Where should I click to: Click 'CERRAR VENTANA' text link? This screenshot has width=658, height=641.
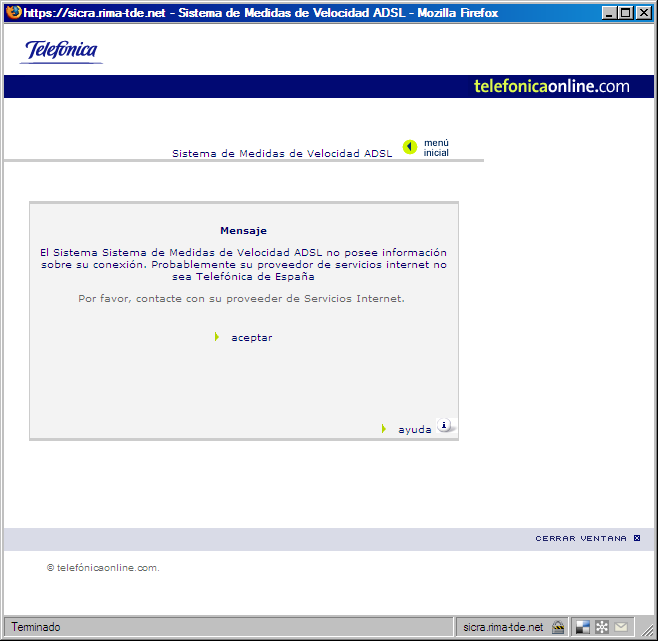[x=581, y=538]
